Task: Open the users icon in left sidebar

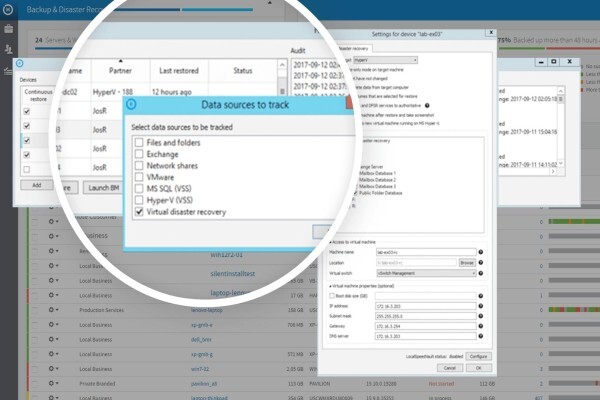Action: [8, 49]
